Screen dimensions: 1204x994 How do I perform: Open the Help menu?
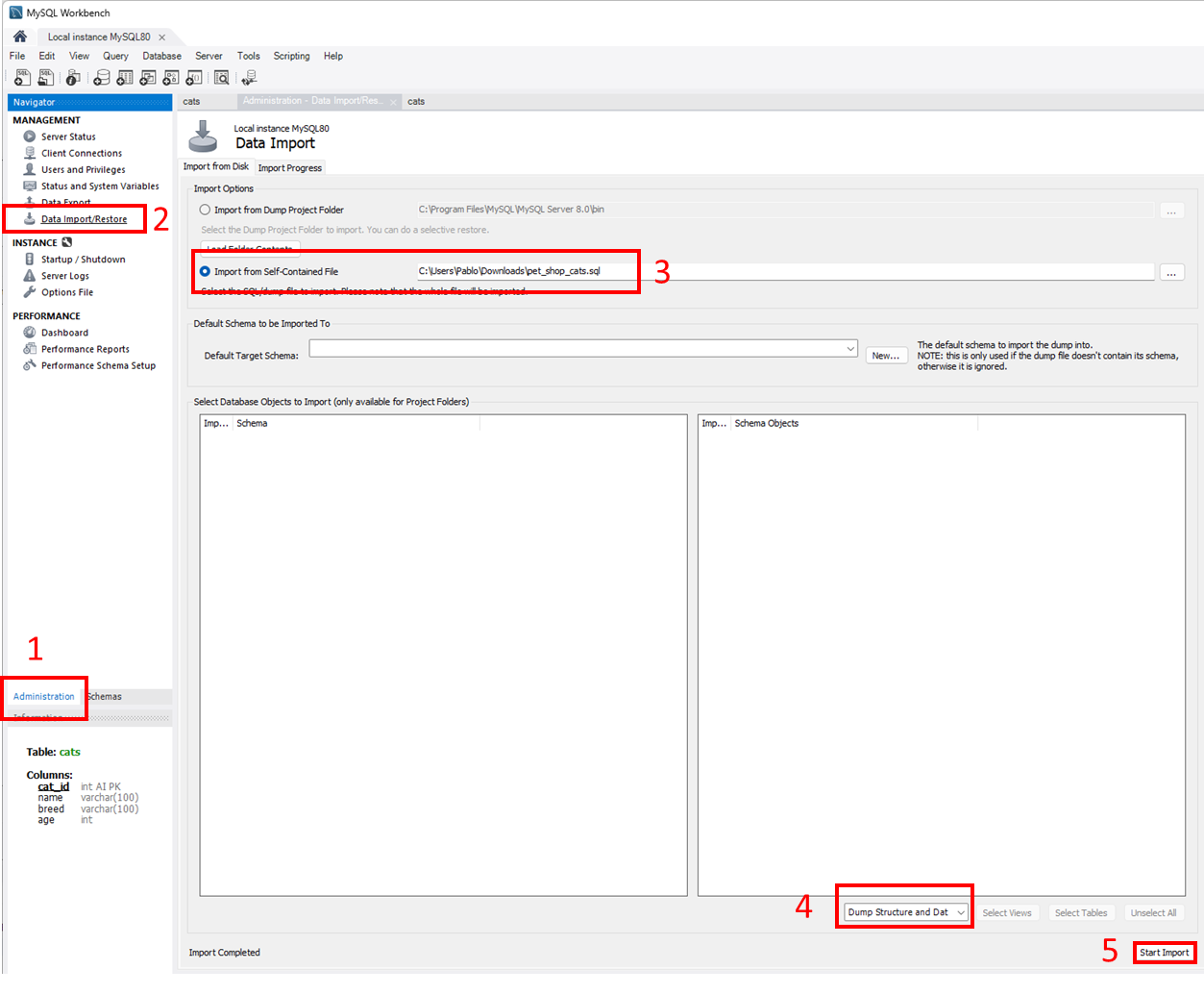click(332, 56)
